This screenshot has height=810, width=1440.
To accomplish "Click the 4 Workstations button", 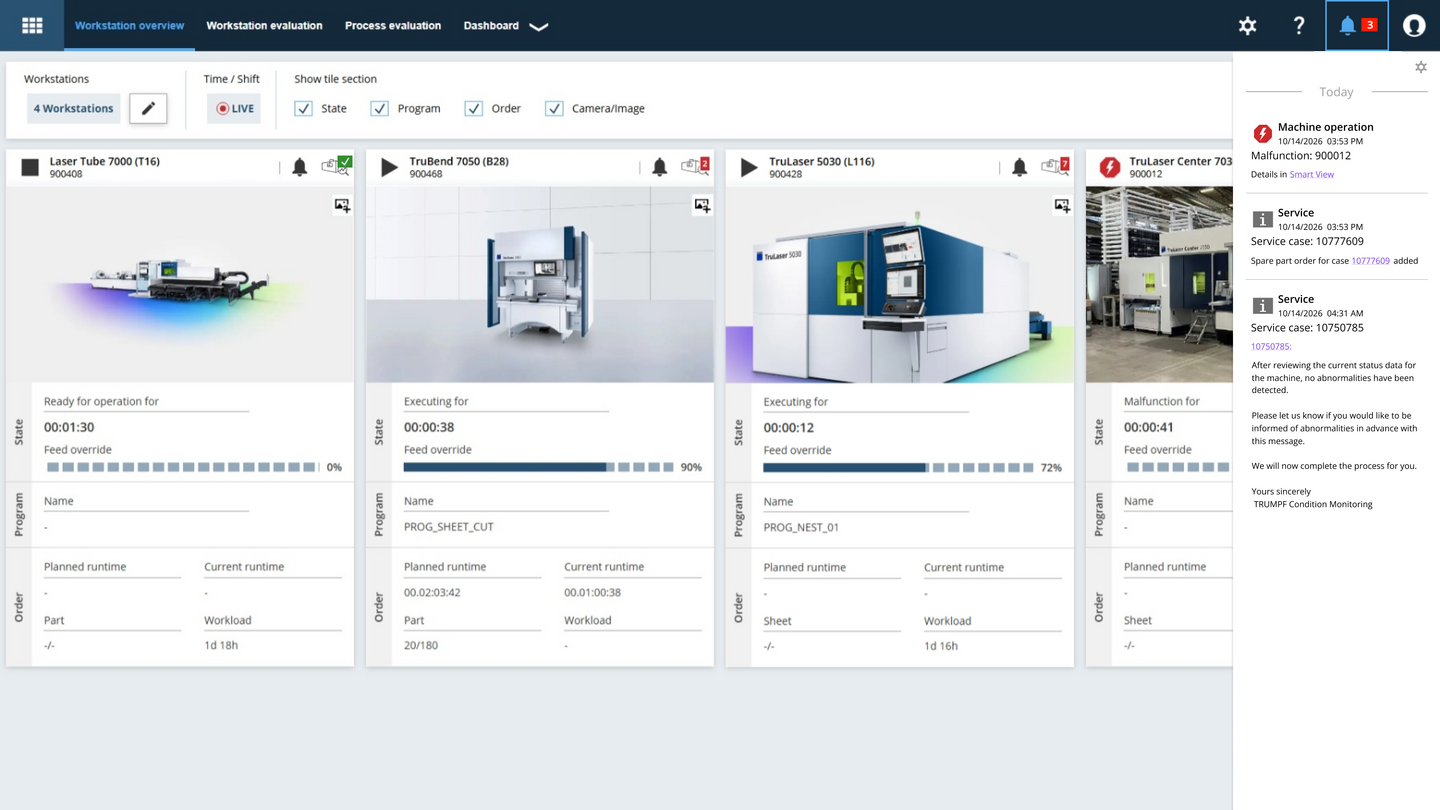I will point(73,108).
